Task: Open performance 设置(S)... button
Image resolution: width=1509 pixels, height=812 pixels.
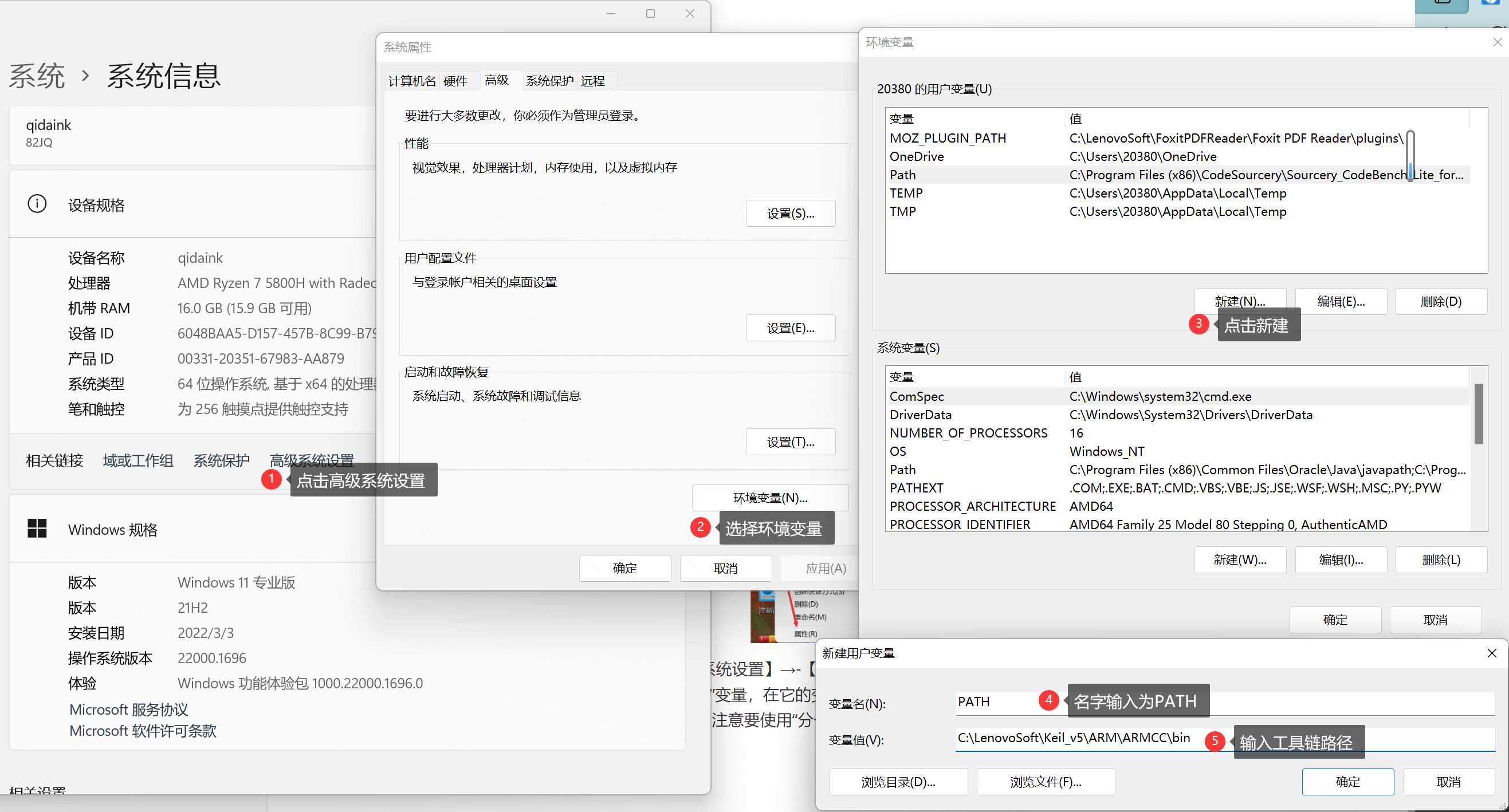Action: (x=790, y=214)
